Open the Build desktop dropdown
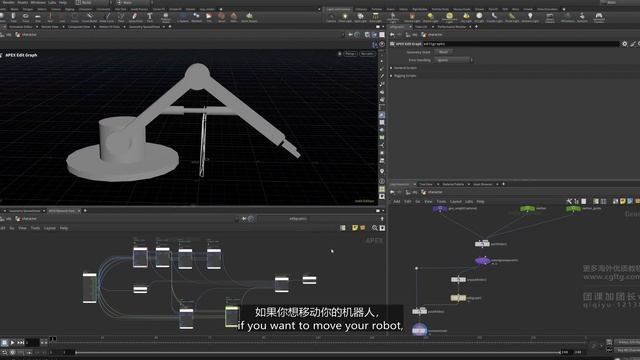 [x=92, y=2]
